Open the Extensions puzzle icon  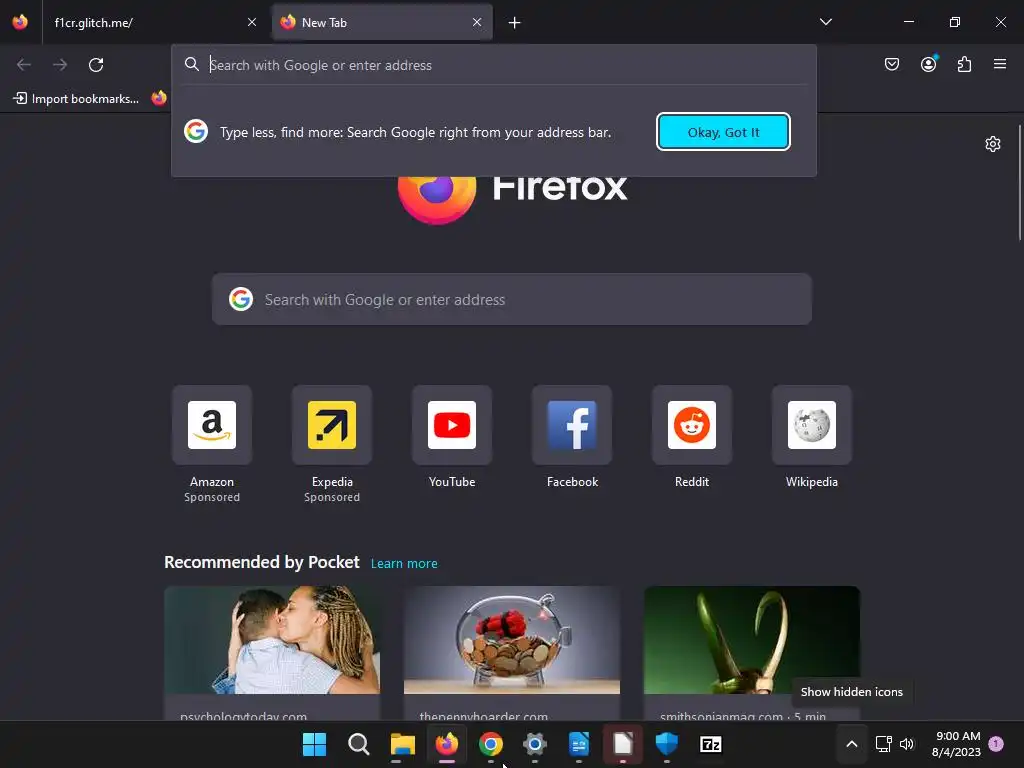964,64
